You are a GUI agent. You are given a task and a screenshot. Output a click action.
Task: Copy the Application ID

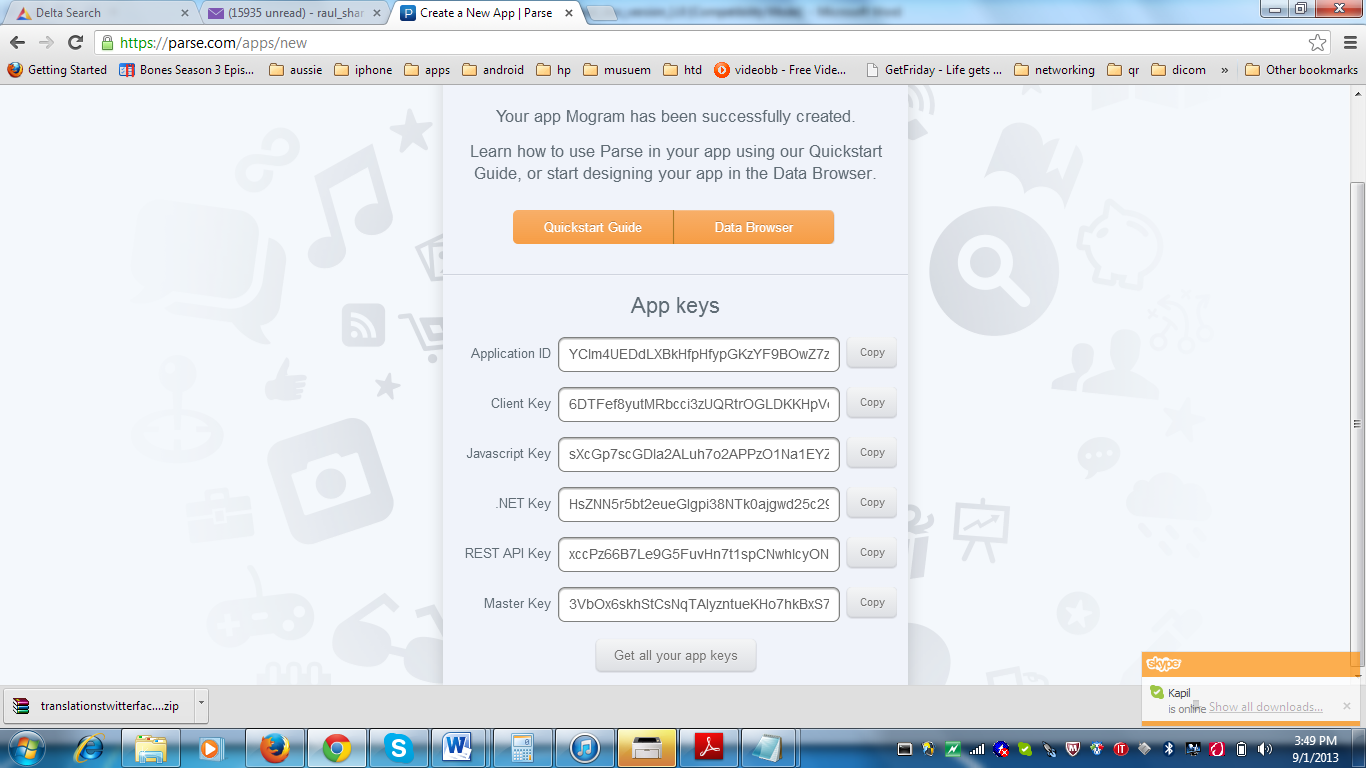point(872,353)
